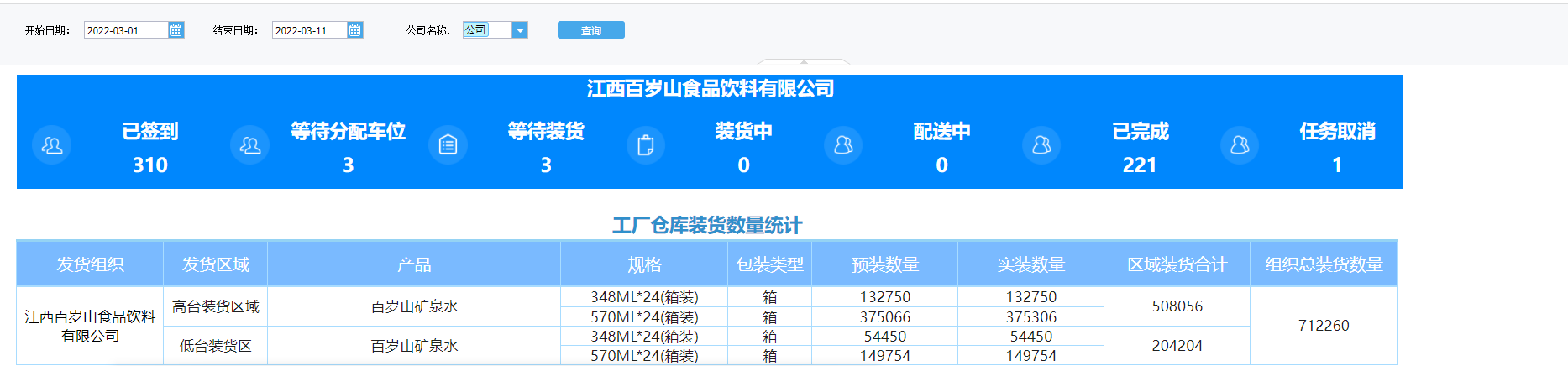This screenshot has width=1568, height=366.
Task: Click the 发货区域 column header
Action: click(216, 264)
